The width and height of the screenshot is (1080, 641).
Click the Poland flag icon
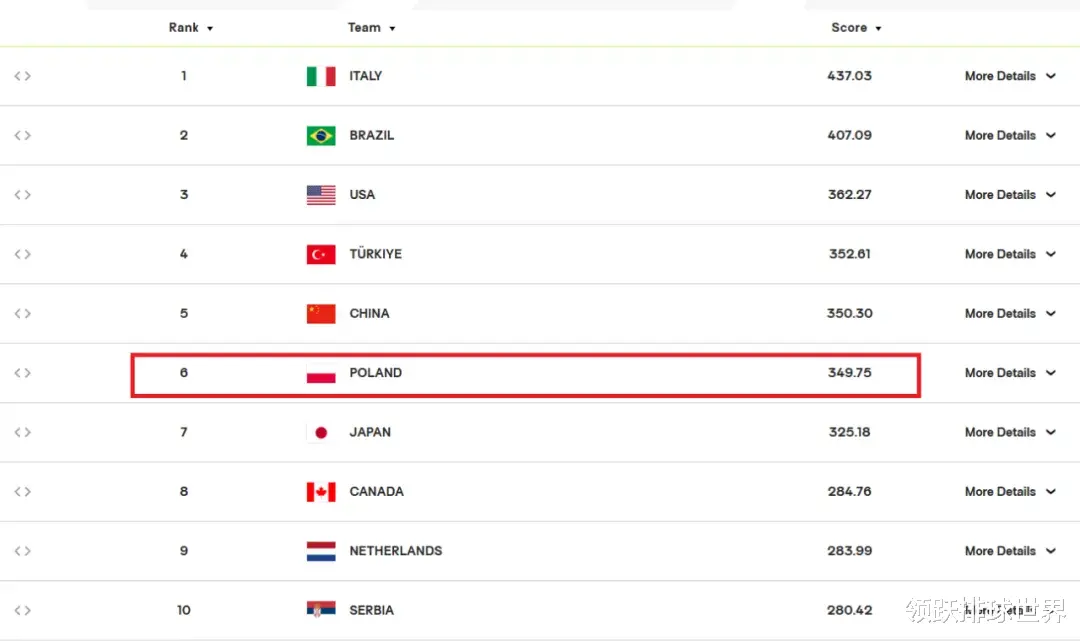pyautogui.click(x=321, y=373)
